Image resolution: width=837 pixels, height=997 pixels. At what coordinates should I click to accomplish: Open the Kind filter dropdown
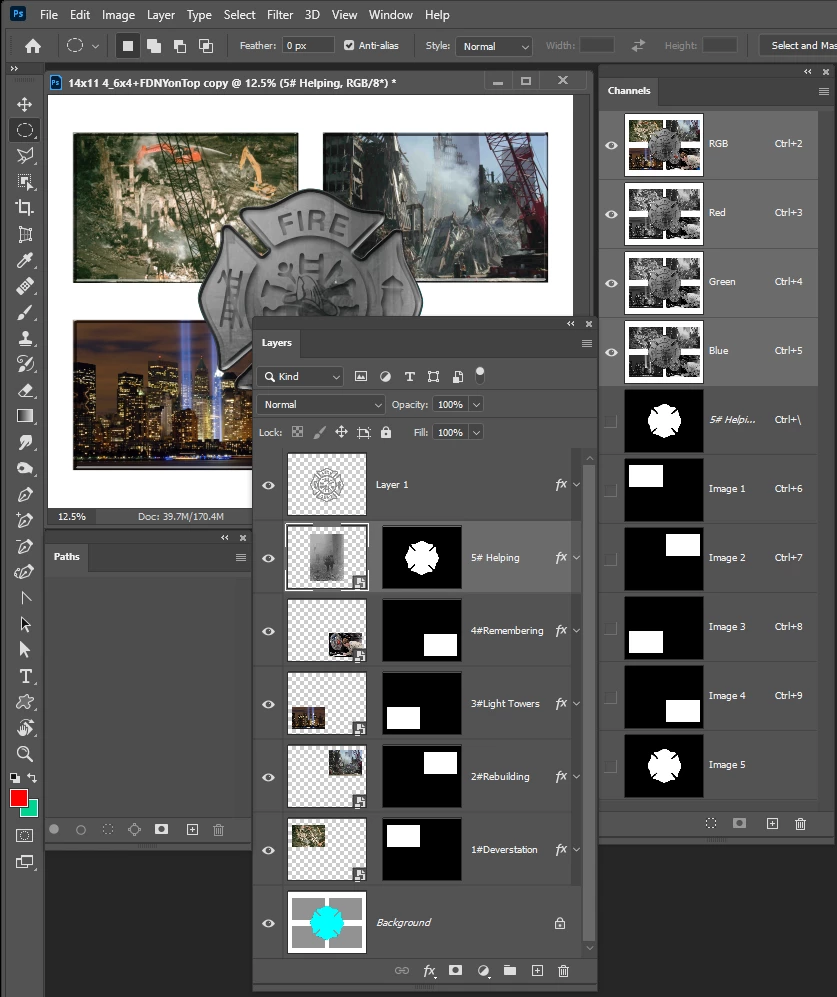[x=301, y=376]
